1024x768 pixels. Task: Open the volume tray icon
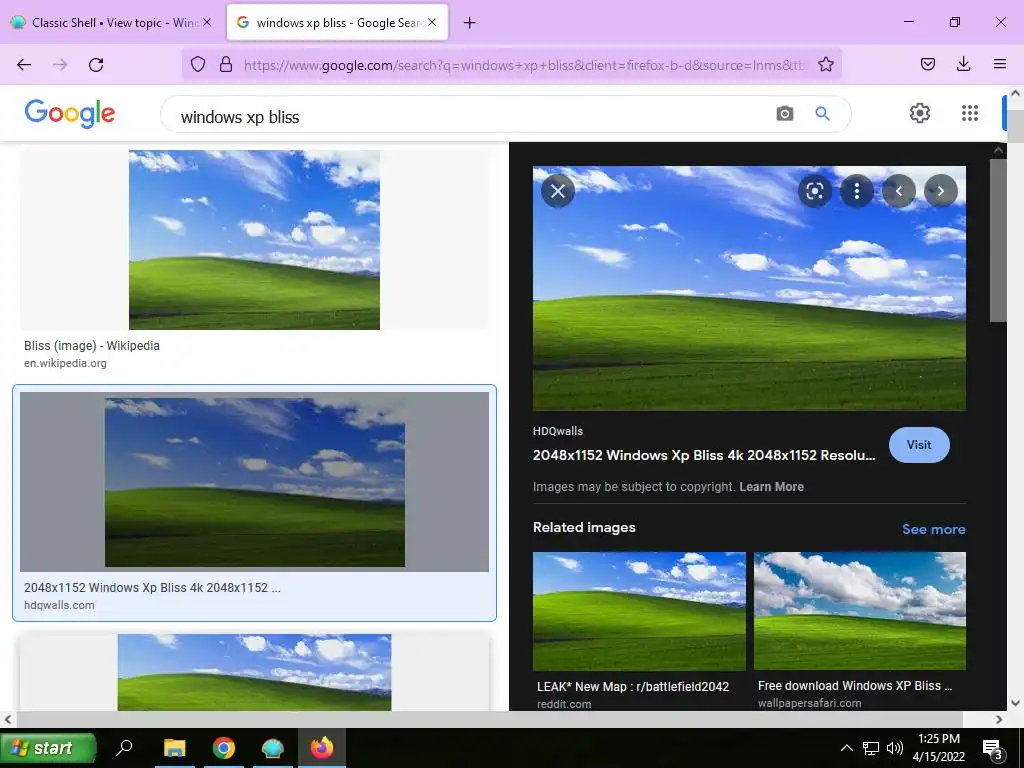(895, 748)
